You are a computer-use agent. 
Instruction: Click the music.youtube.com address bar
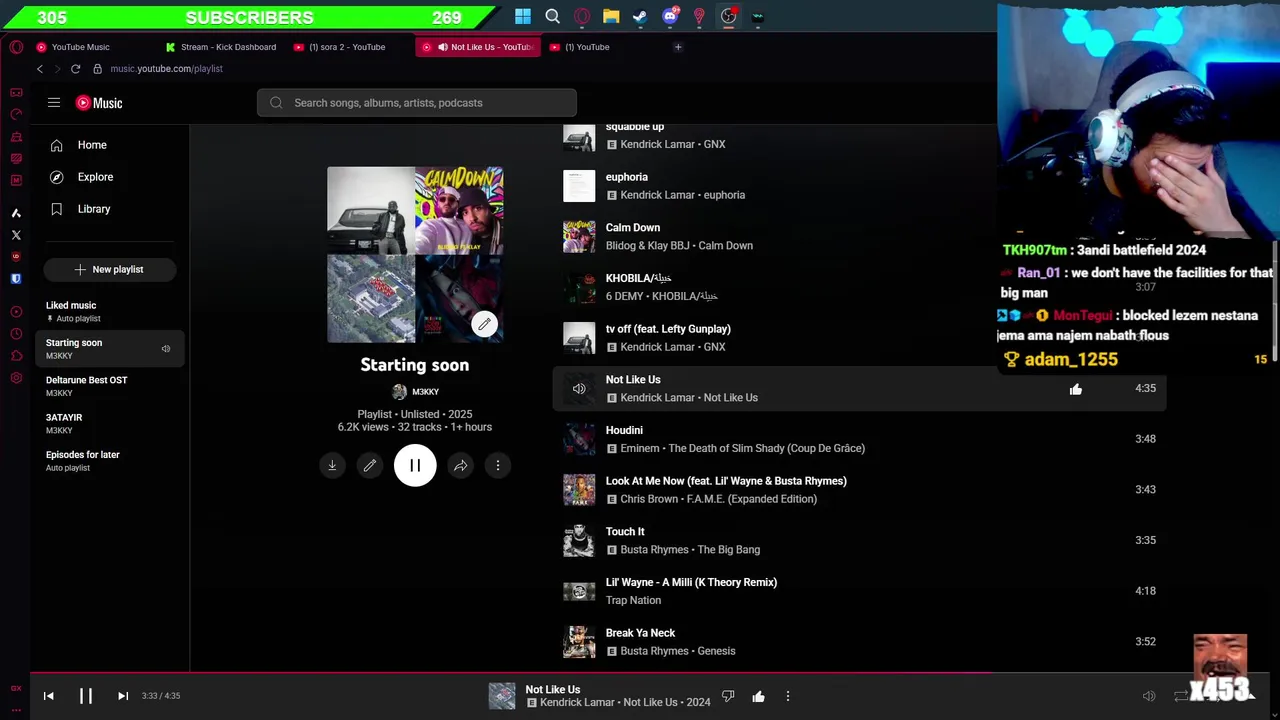(167, 69)
